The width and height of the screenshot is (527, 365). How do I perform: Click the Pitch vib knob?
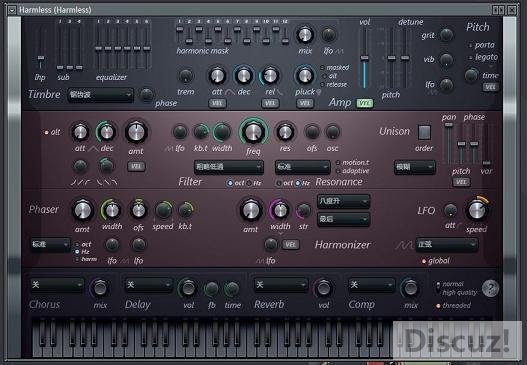[x=446, y=60]
